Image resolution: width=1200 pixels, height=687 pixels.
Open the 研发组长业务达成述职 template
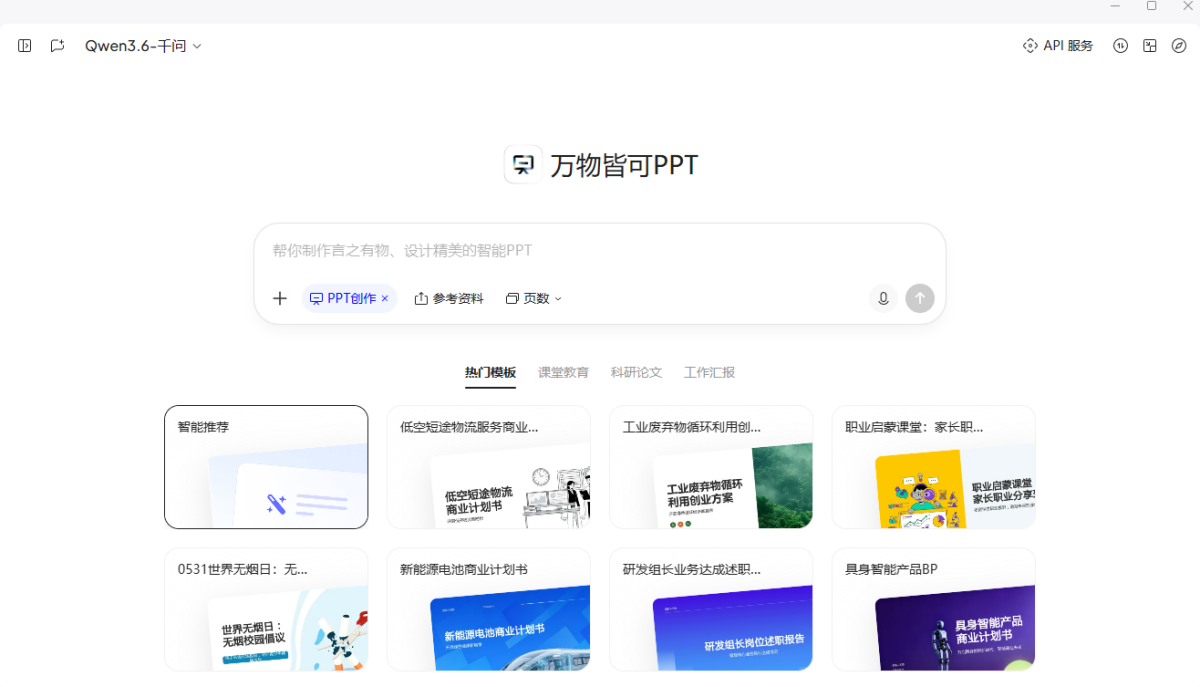(711, 609)
